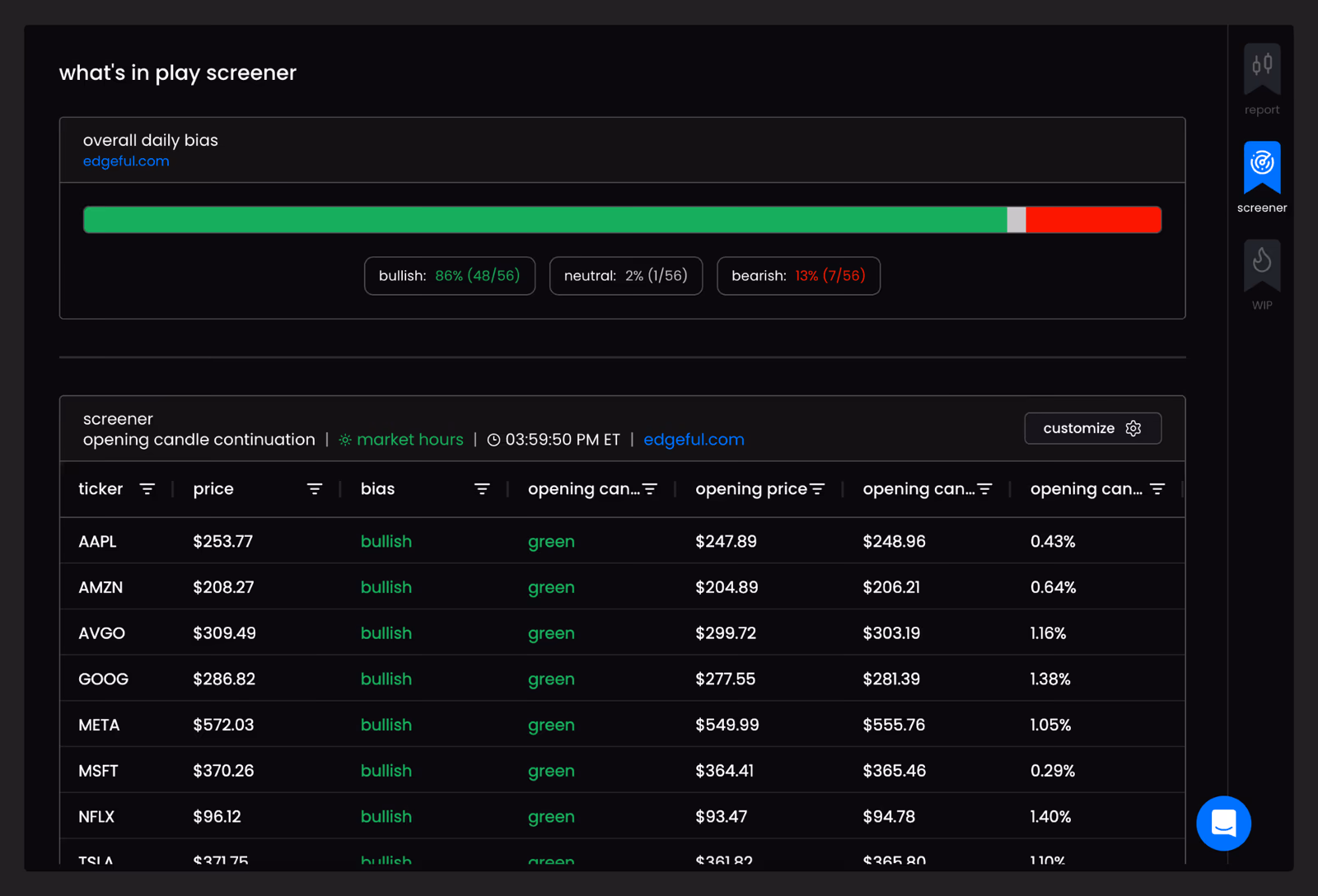Open the WIP flame icon

point(1261,265)
